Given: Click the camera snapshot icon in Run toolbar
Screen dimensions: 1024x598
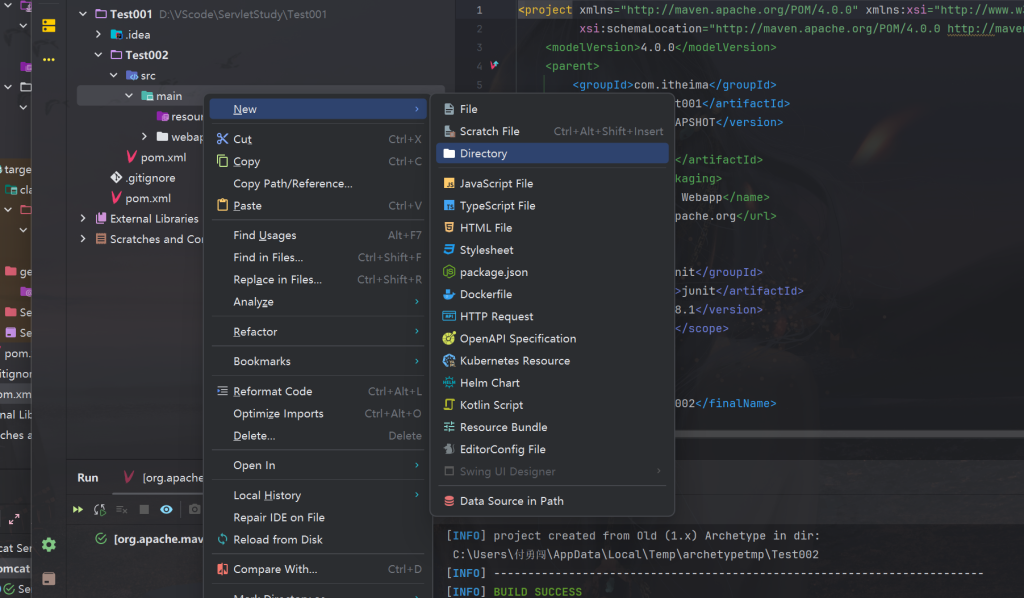Looking at the screenshot, I should point(195,510).
